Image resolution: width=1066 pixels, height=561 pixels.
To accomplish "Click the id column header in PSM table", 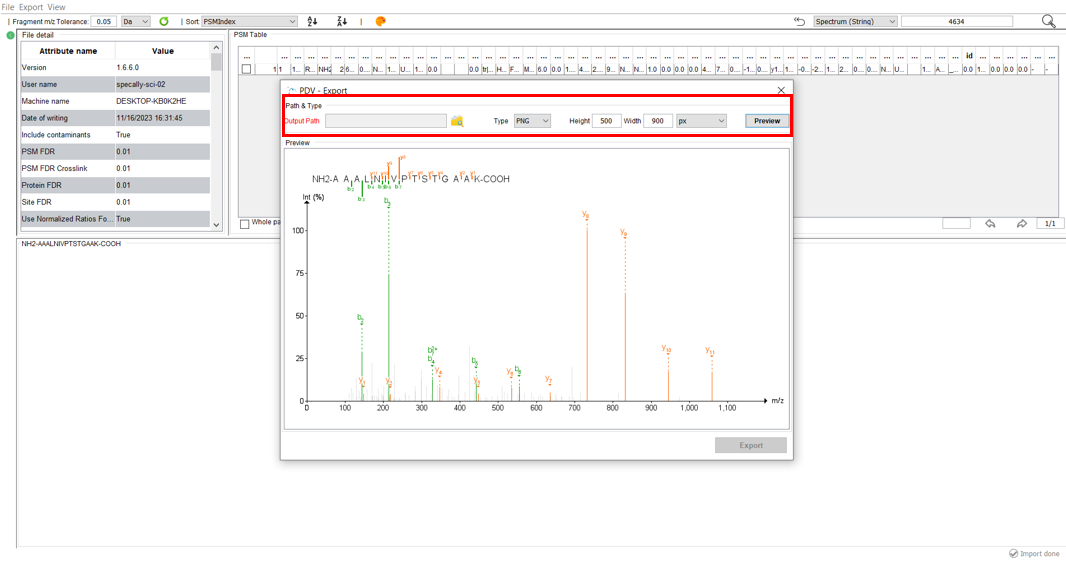I will (x=969, y=56).
